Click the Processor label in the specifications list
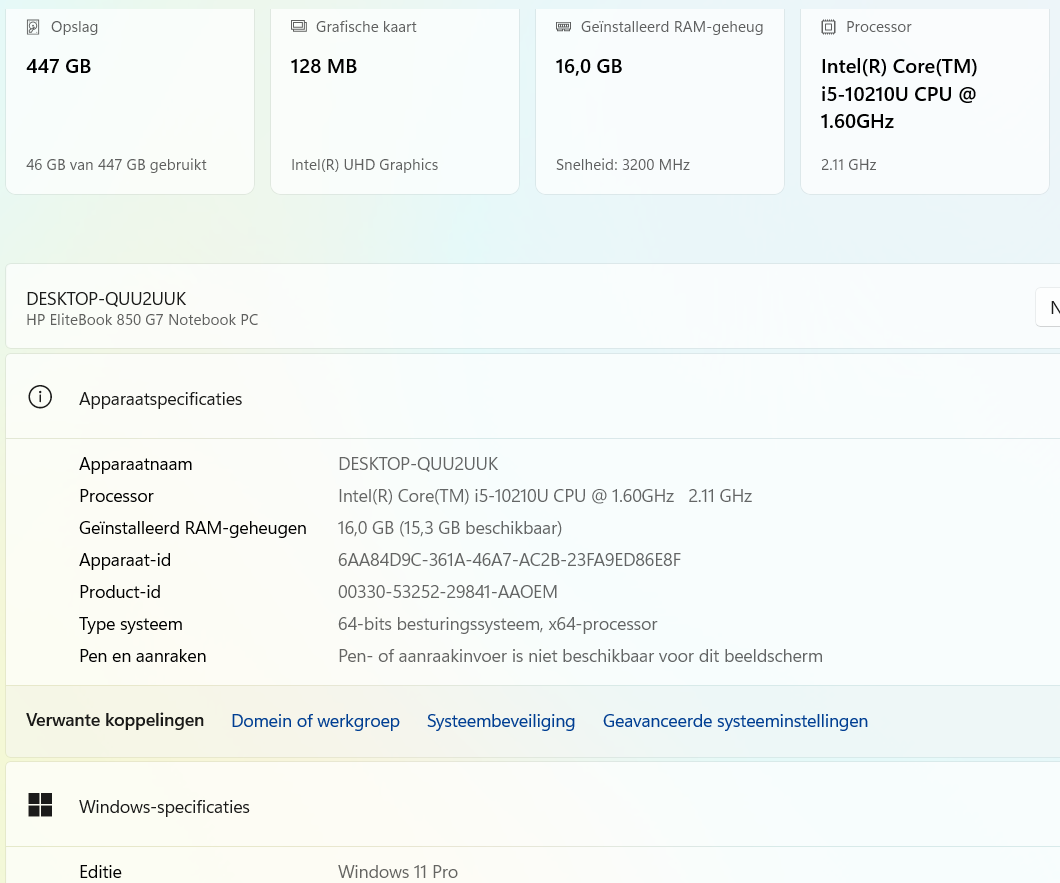The width and height of the screenshot is (1060, 883). [116, 496]
